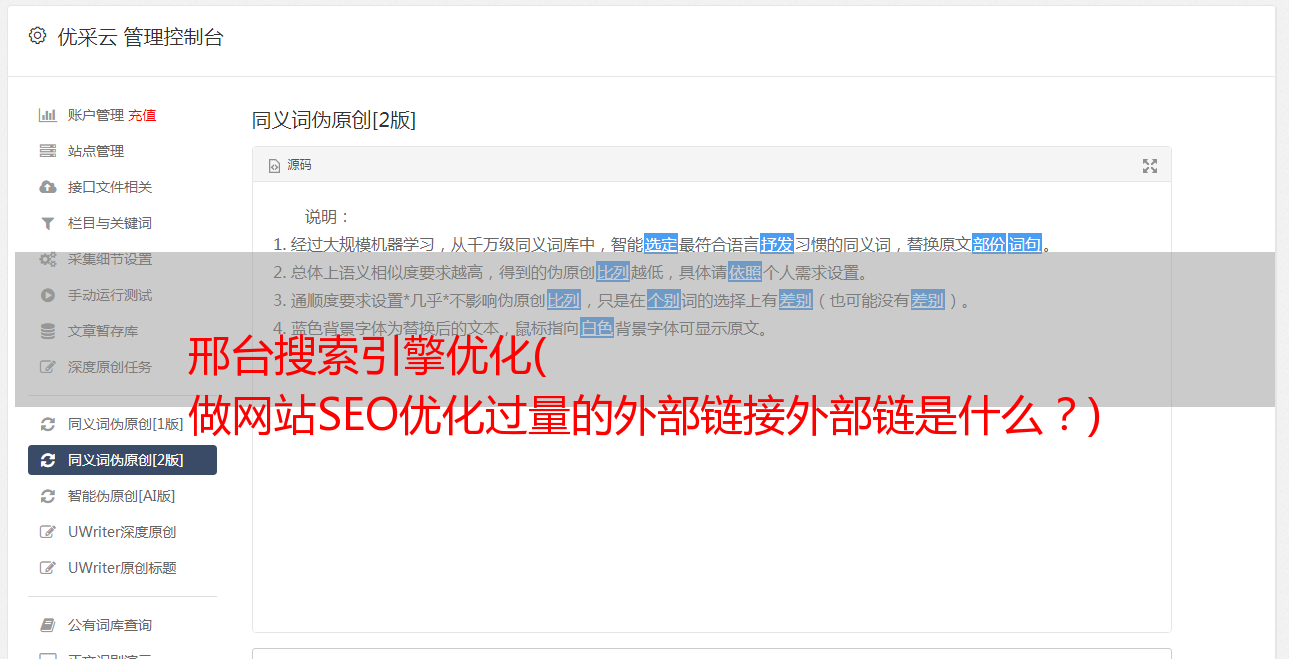Select the 同义词伪原创[2版] menu item
Image resolution: width=1289 pixels, height=659 pixels.
(x=122, y=460)
